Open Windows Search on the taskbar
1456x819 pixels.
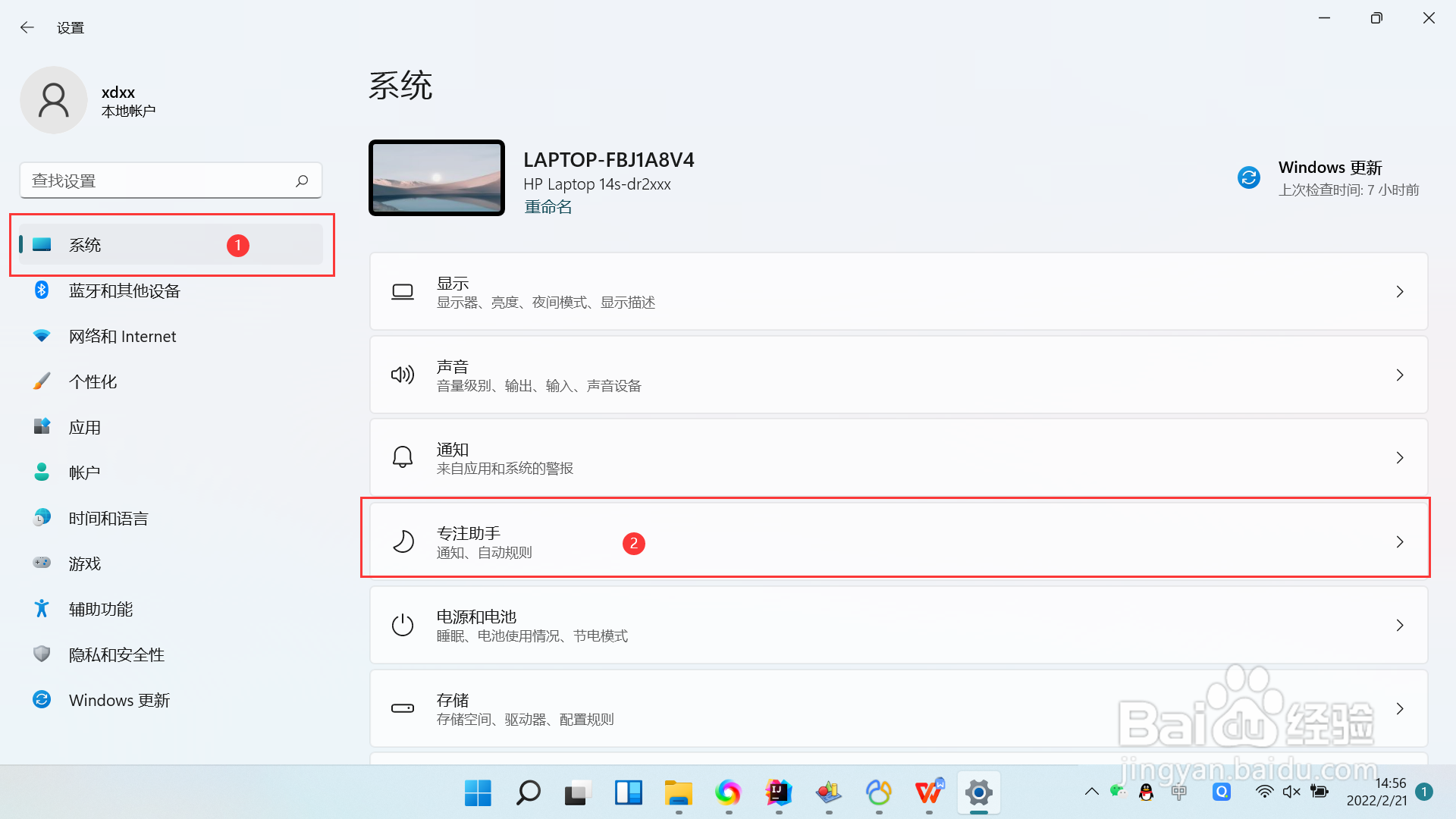click(x=528, y=793)
